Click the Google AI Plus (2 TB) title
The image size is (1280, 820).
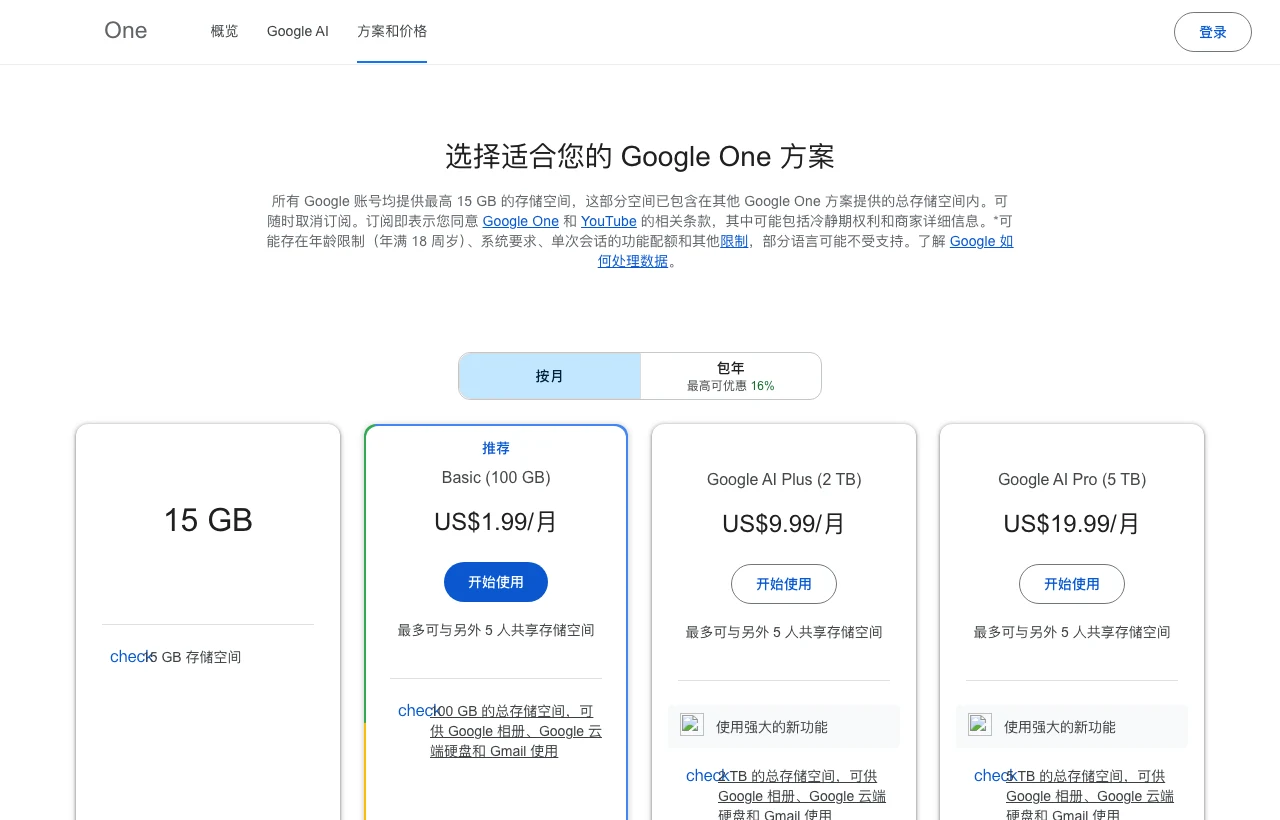point(784,479)
